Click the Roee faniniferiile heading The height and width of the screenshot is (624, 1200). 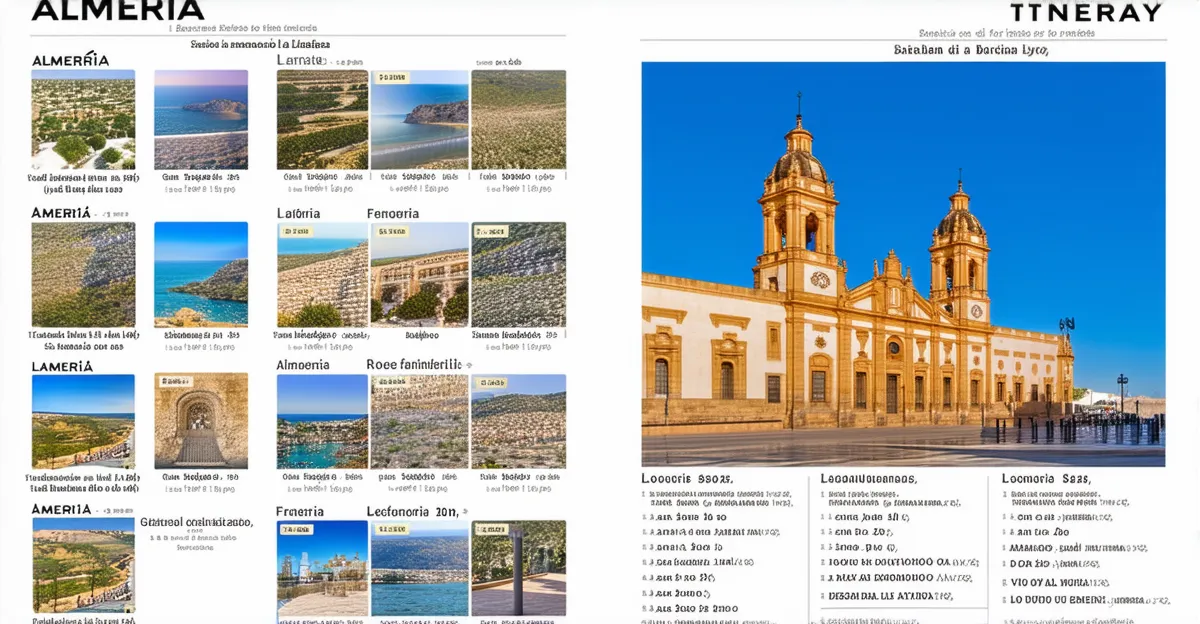pos(414,365)
